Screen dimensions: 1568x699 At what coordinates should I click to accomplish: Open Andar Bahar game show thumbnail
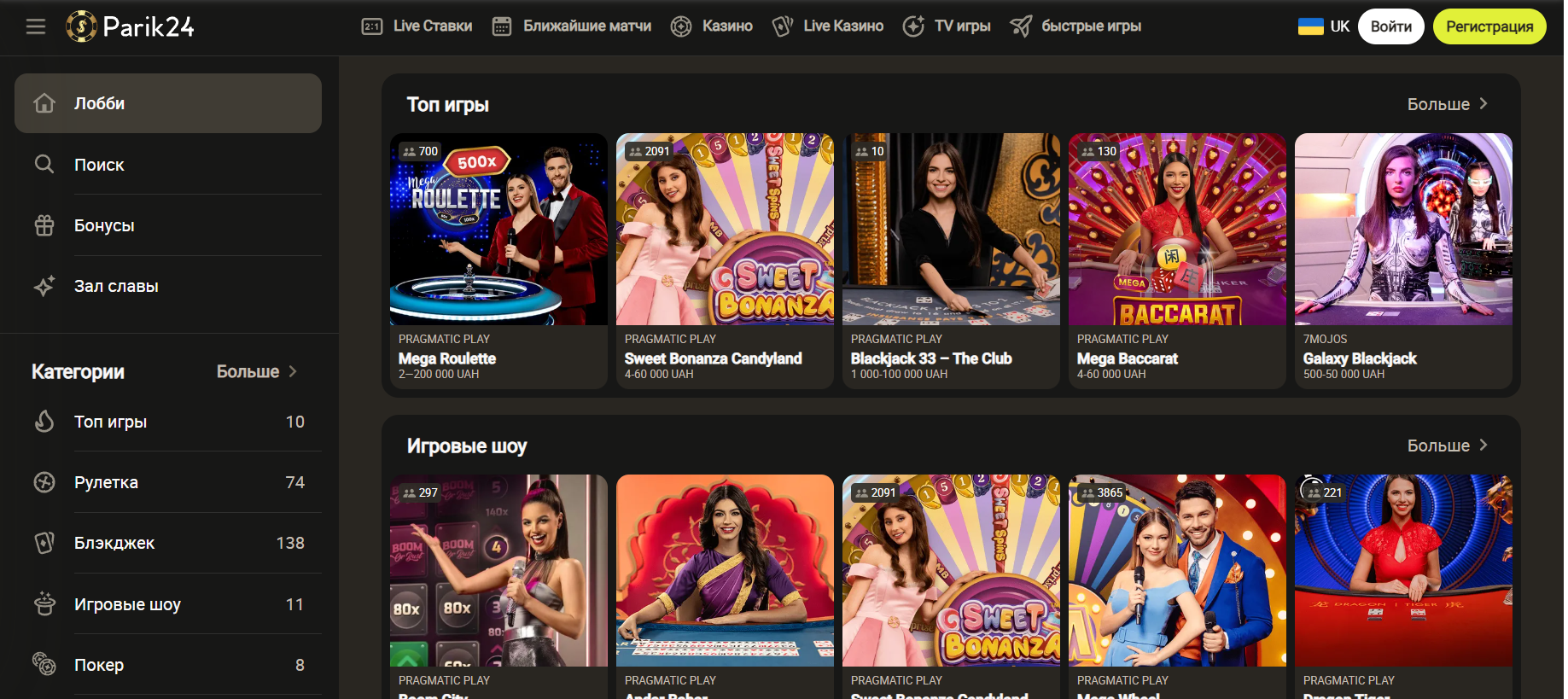pos(725,570)
